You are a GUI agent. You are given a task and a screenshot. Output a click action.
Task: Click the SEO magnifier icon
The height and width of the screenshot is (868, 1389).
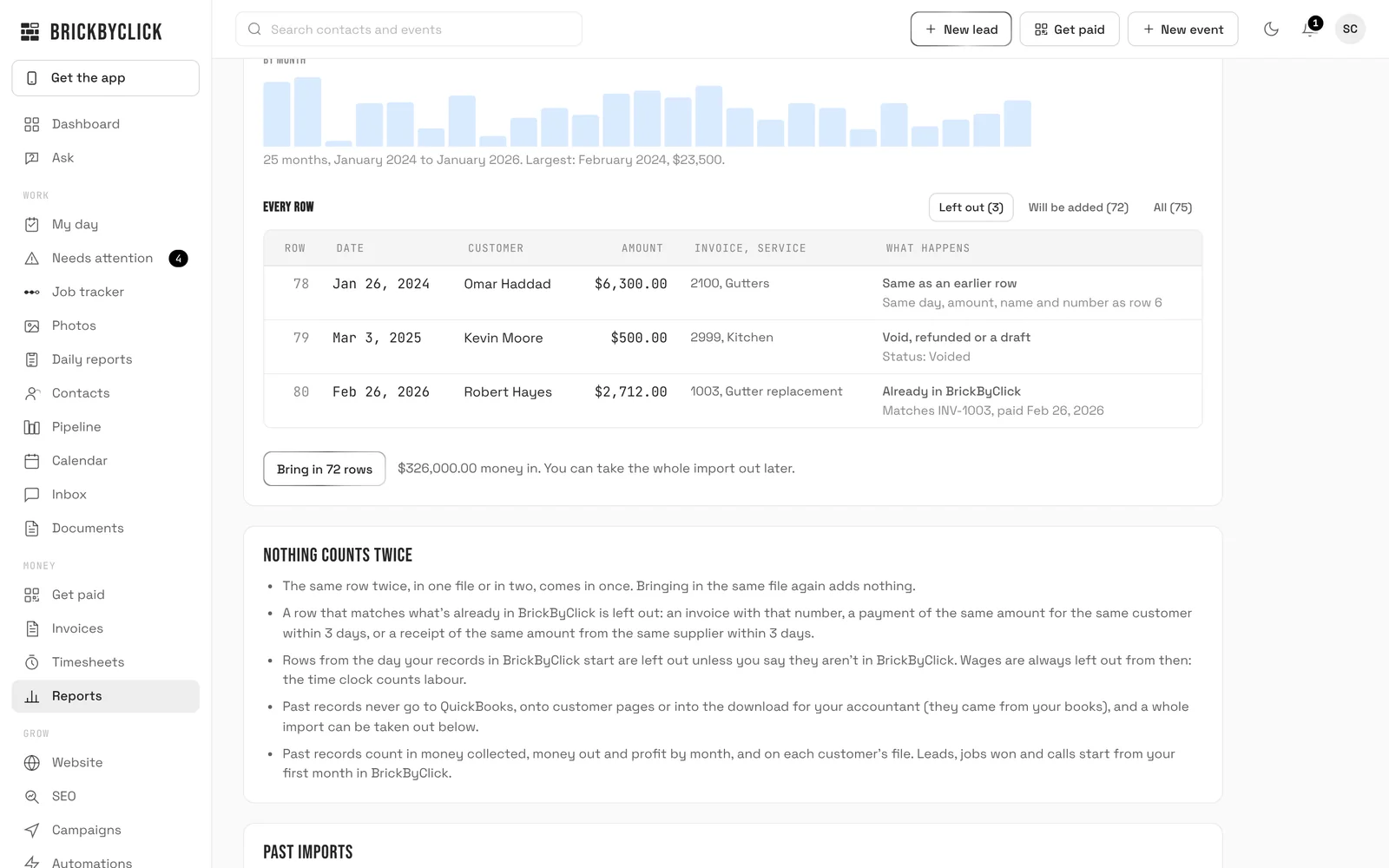pos(32,797)
